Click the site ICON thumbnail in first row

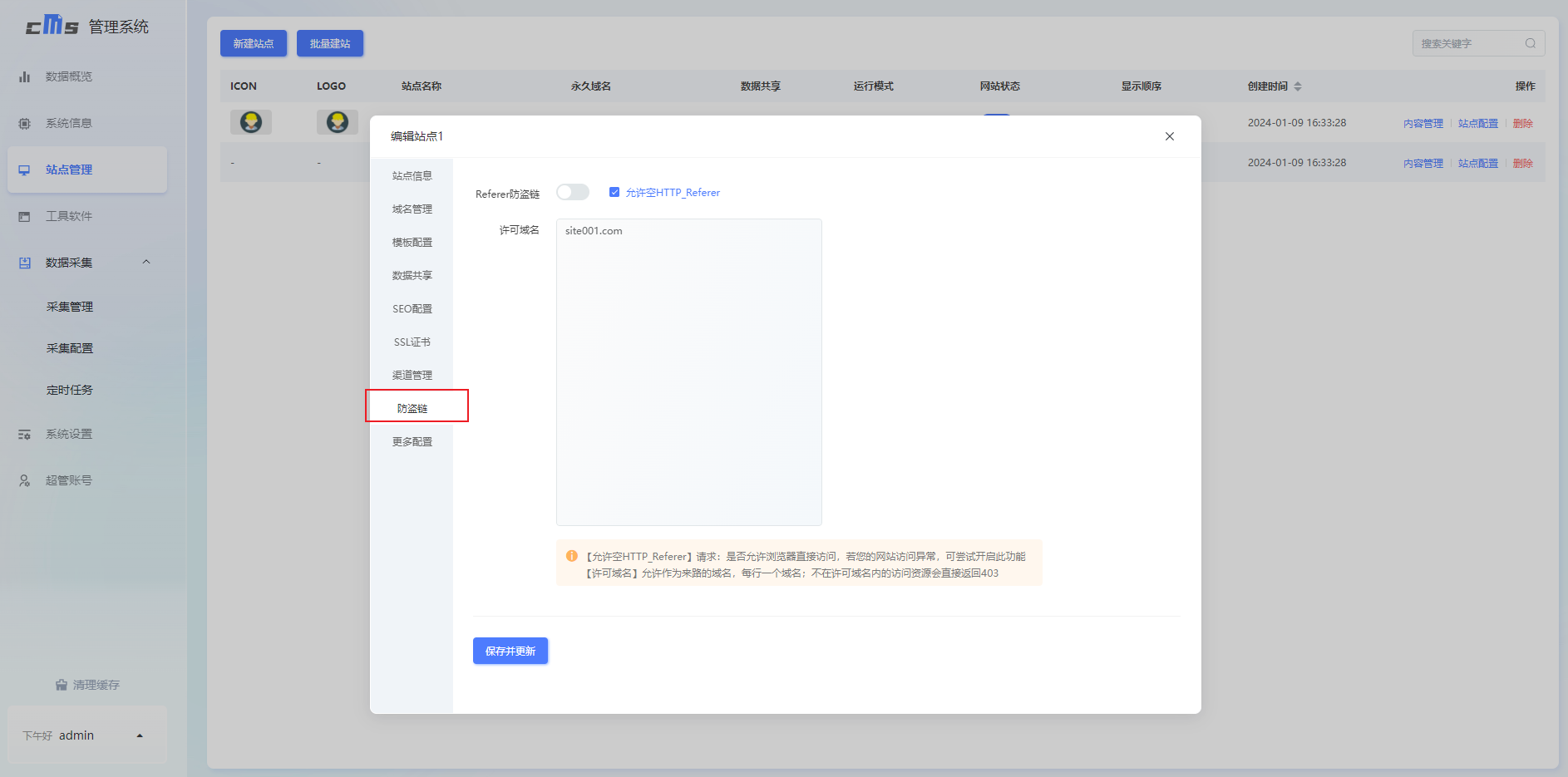pos(251,122)
